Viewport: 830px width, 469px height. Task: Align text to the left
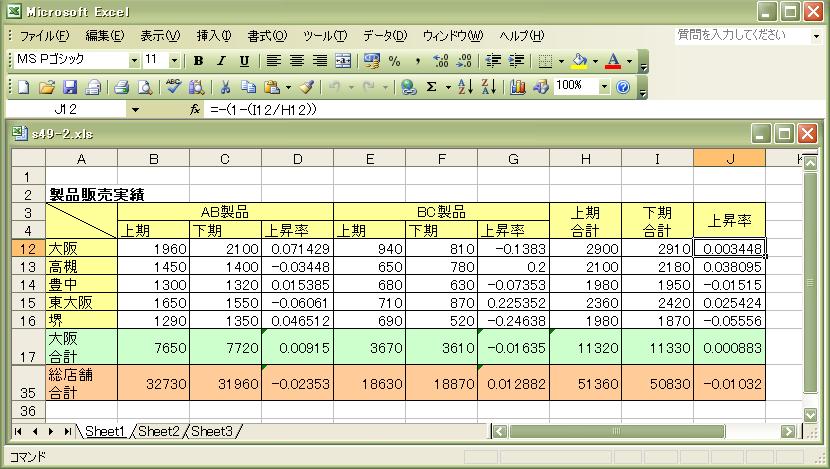[x=273, y=61]
